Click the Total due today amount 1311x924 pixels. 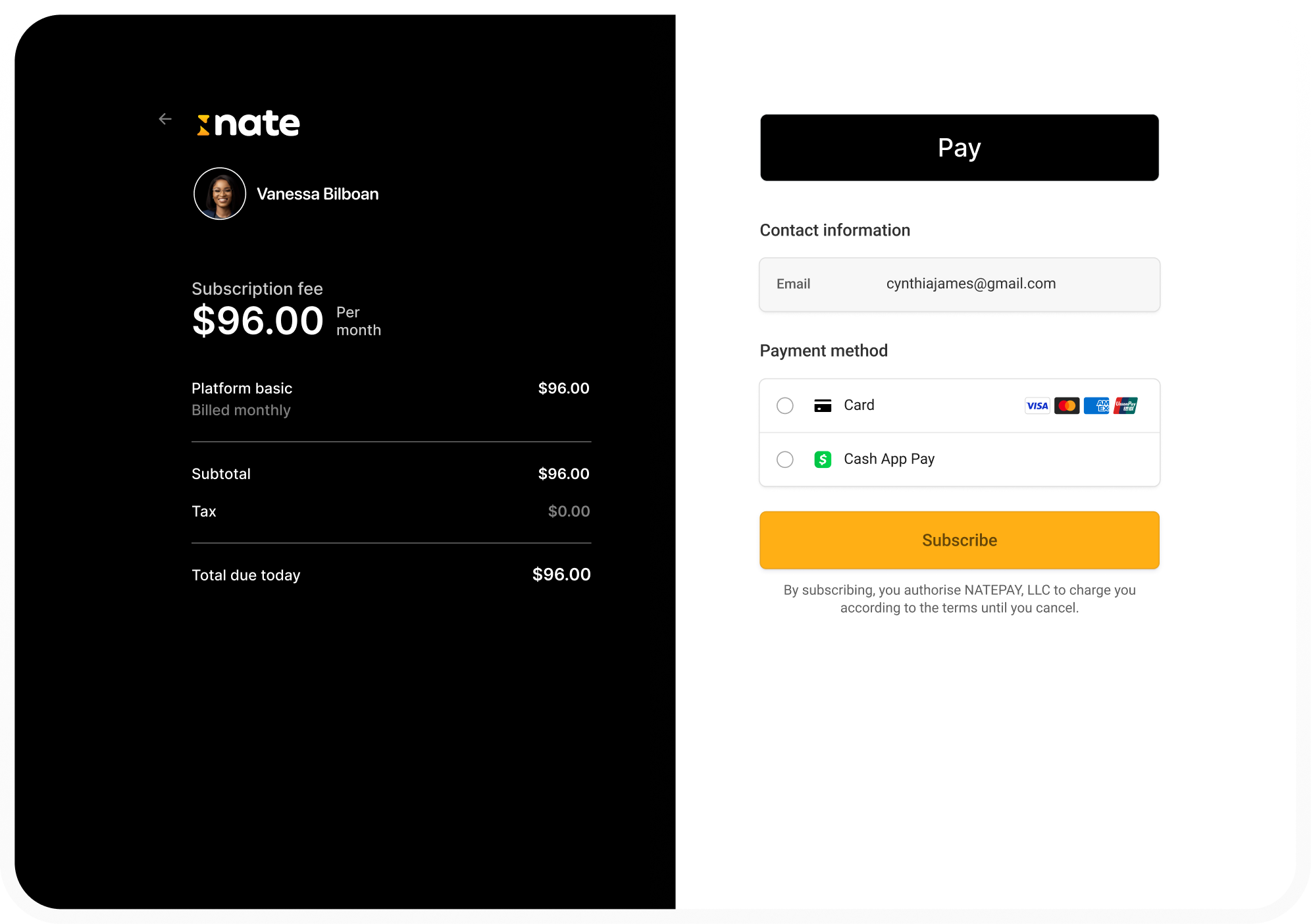click(x=562, y=574)
